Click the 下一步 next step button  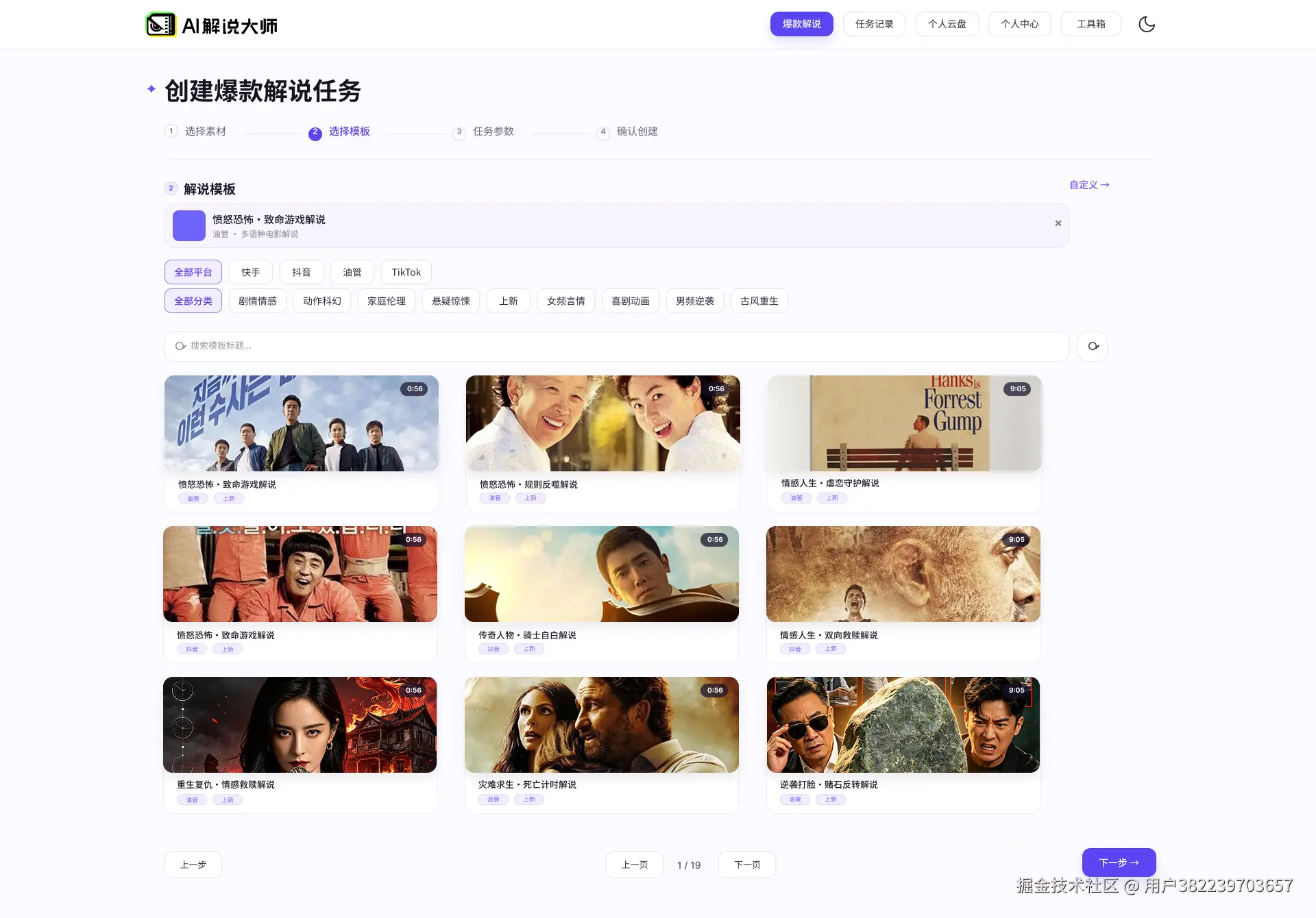(x=1119, y=863)
